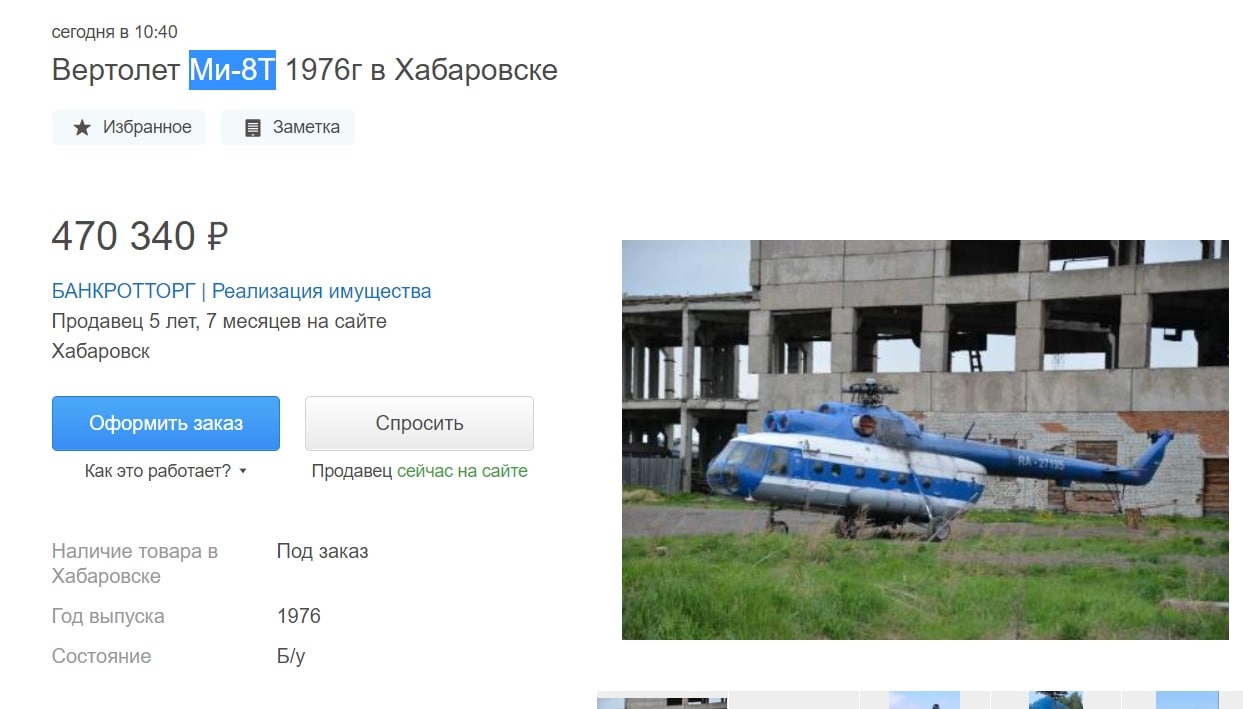1243x709 pixels.
Task: Click the сегодня в 10:40 timestamp
Action: tap(115, 32)
